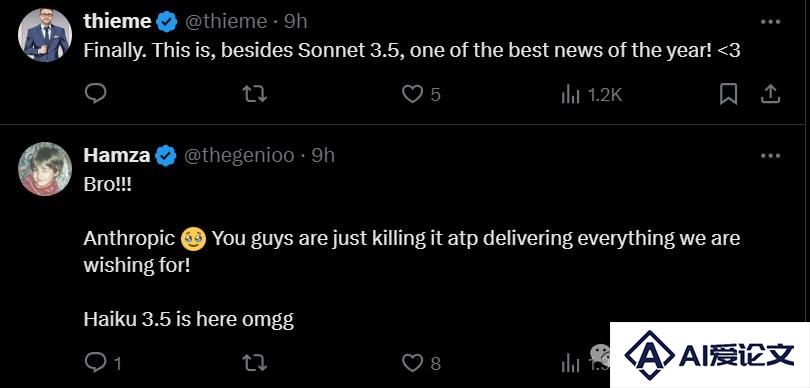The image size is (810, 388).
Task: Like Hamza's tweet with 8 likes
Action: [x=421, y=363]
